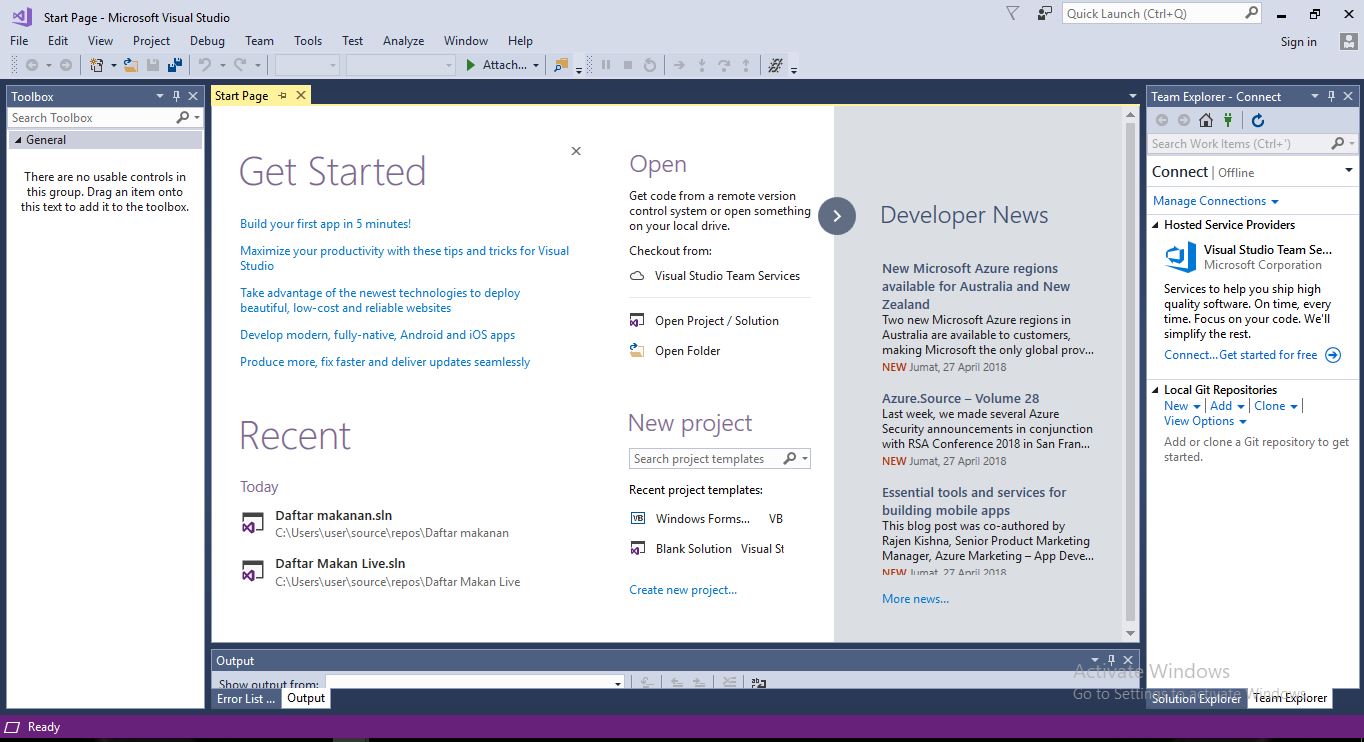Open the Debug menu
The image size is (1364, 742).
pyautogui.click(x=207, y=41)
